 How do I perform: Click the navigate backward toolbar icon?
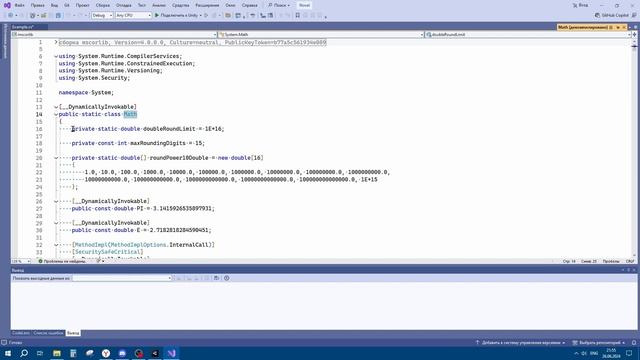point(11,15)
